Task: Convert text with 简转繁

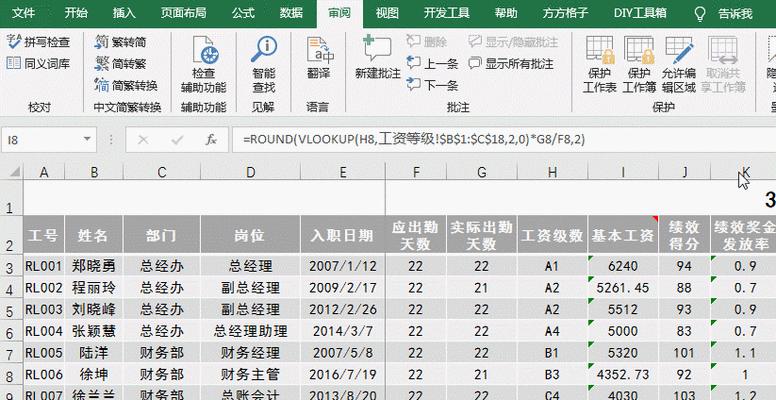Action: [121, 63]
